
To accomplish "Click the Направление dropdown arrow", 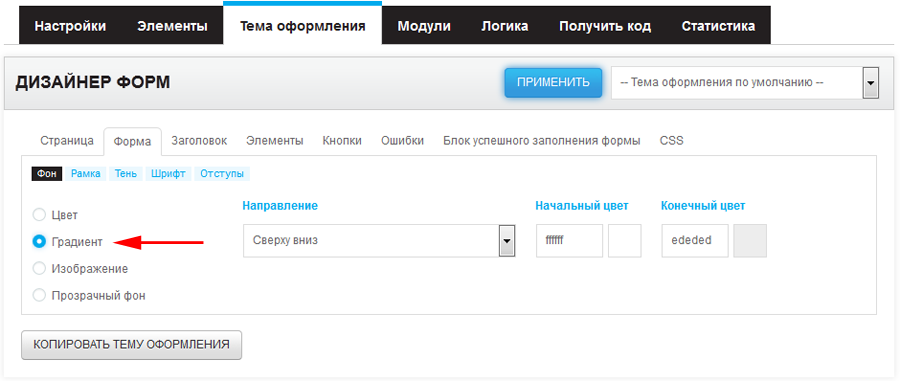I will tap(507, 240).
